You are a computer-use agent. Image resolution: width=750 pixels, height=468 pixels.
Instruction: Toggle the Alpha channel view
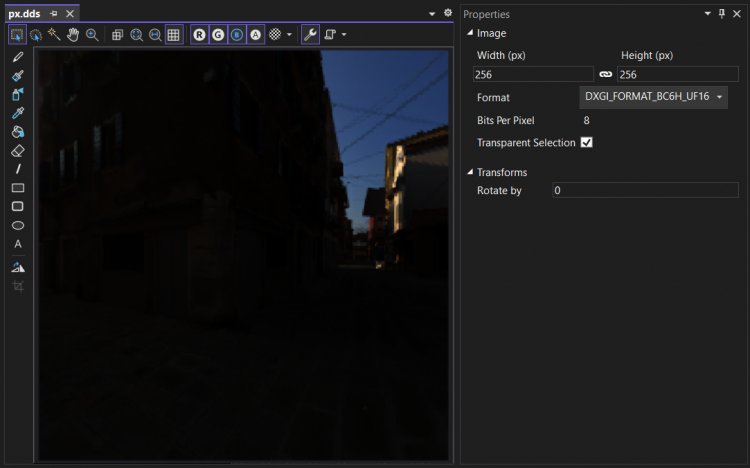(x=256, y=34)
